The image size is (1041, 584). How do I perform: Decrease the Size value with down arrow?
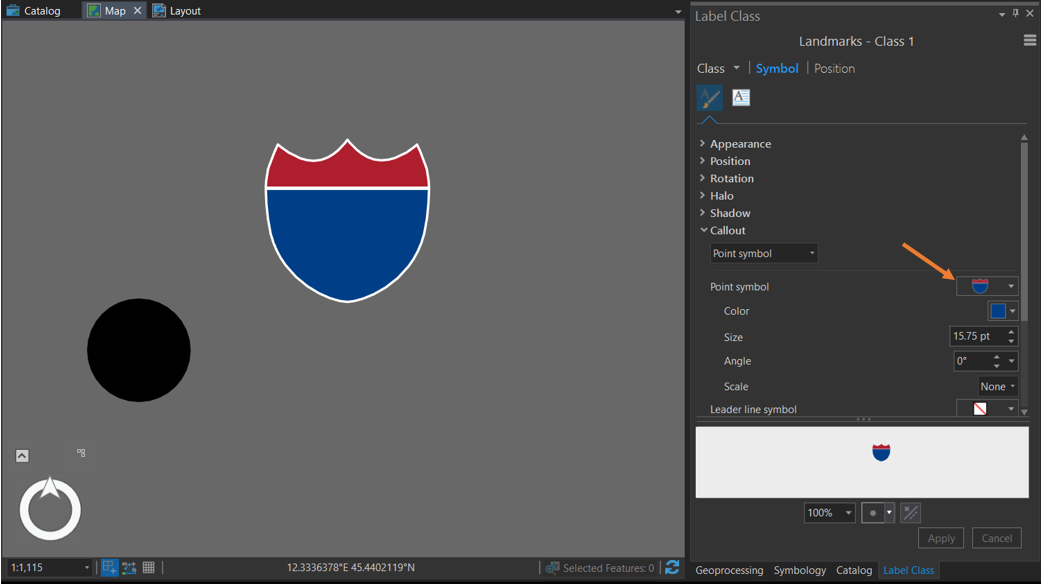[x=1011, y=341]
